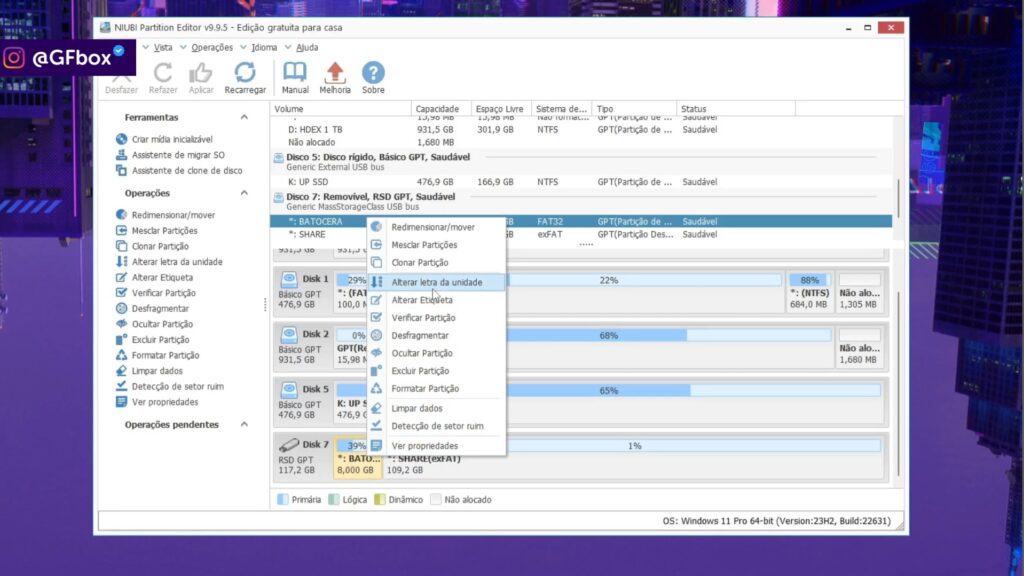
Task: Open the Operações menu in the menu bar
Action: [212, 48]
